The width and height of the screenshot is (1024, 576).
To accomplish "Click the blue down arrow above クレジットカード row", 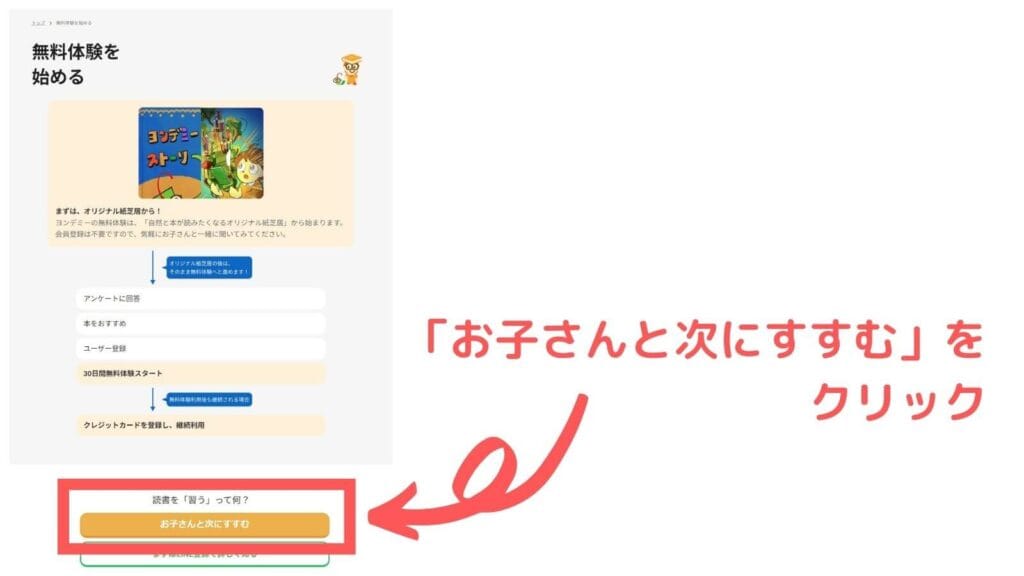I will pos(153,399).
